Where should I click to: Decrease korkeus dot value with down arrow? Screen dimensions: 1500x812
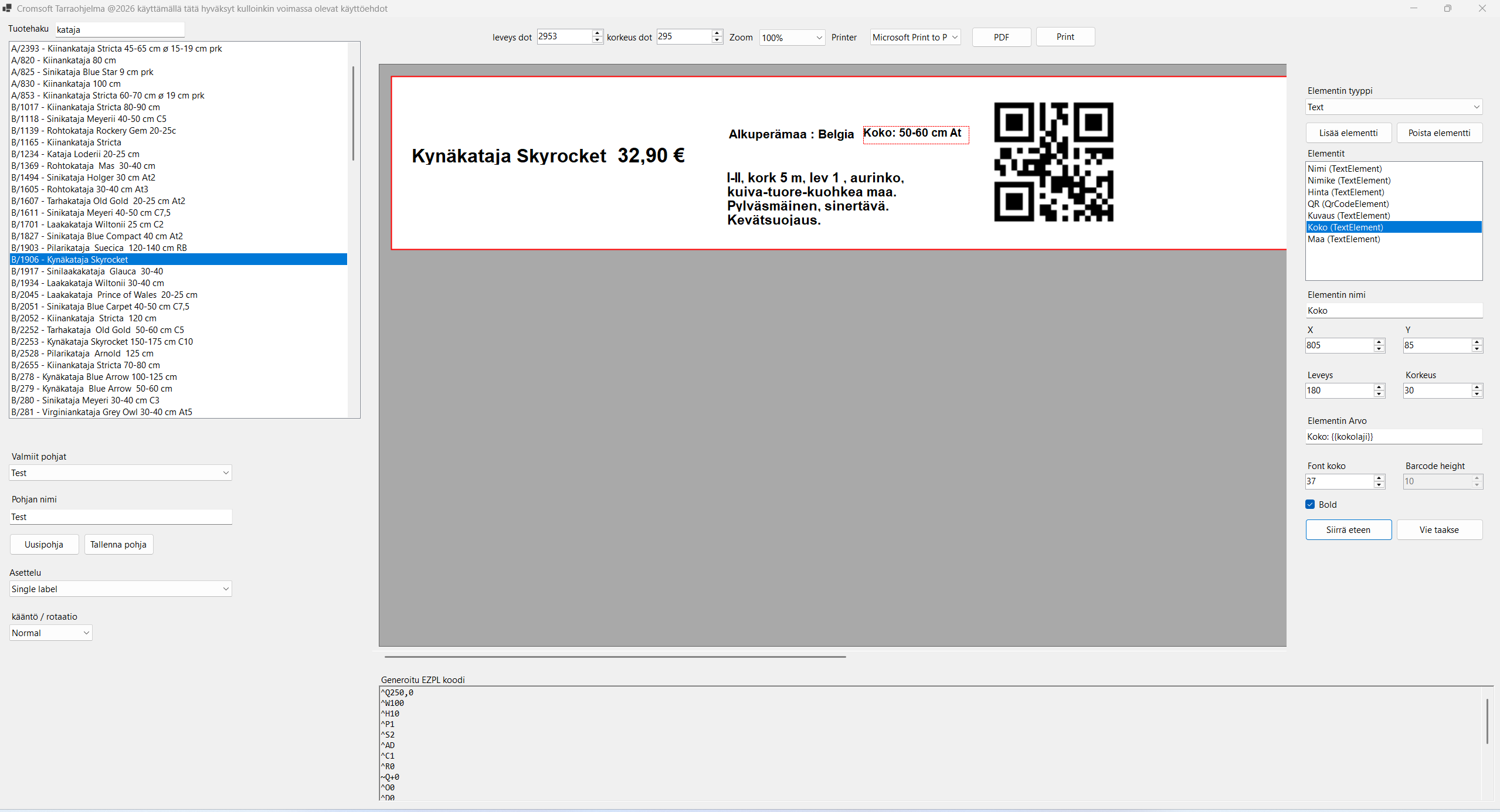click(x=717, y=40)
